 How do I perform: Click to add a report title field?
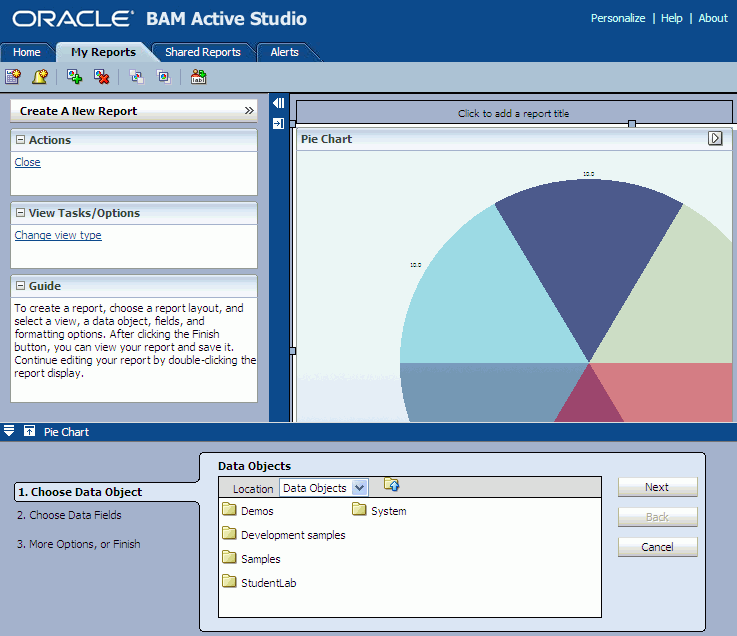coord(514,113)
